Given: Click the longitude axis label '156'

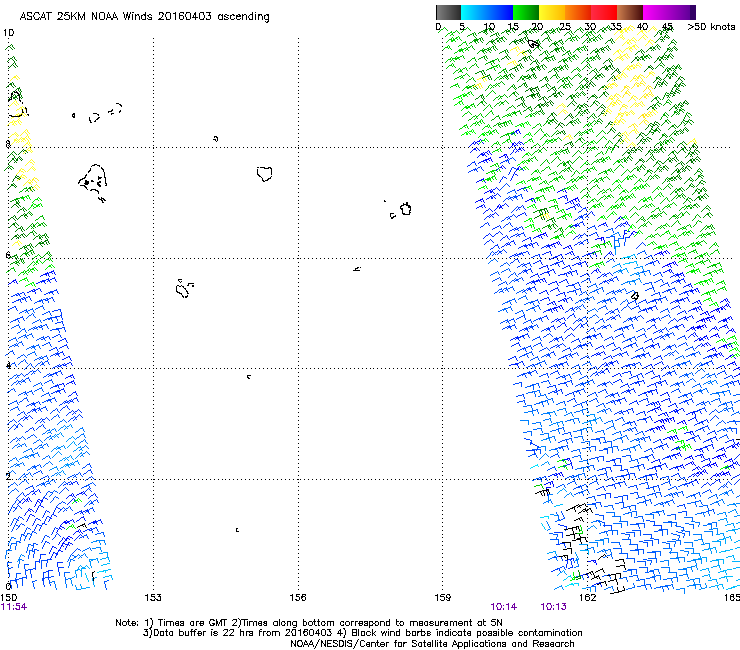Looking at the screenshot, I should point(298,598).
